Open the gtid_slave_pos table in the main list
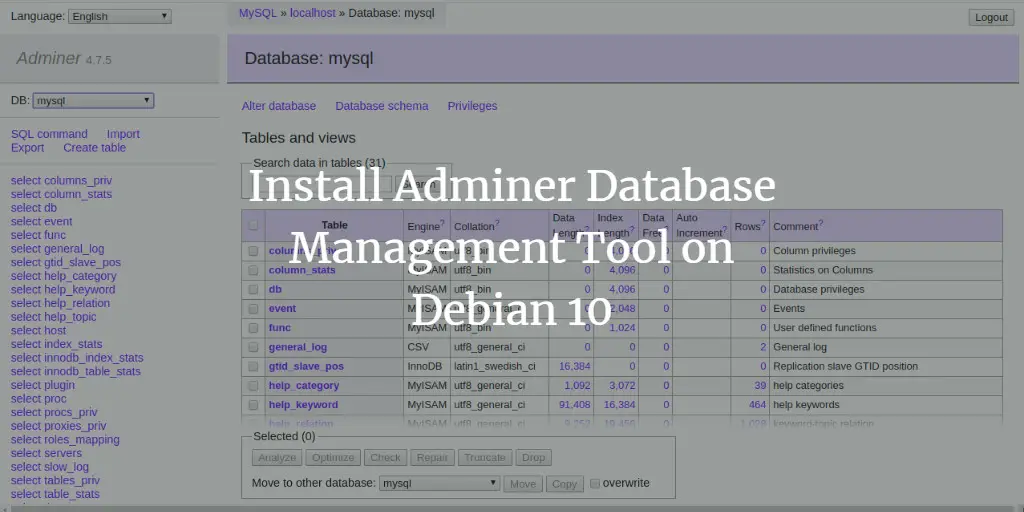This screenshot has height=512, width=1024. pos(306,366)
